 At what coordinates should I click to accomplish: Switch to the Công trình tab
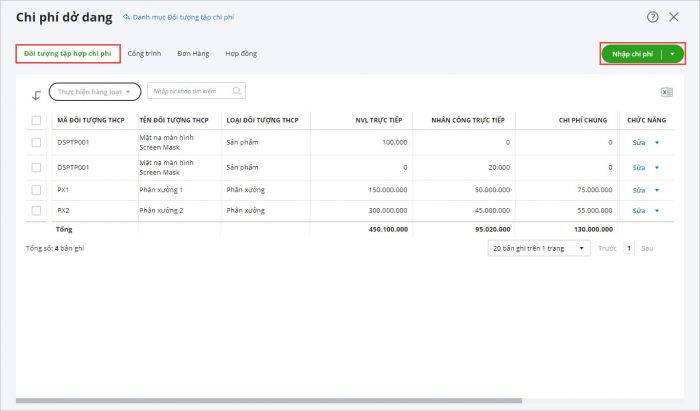coord(145,53)
